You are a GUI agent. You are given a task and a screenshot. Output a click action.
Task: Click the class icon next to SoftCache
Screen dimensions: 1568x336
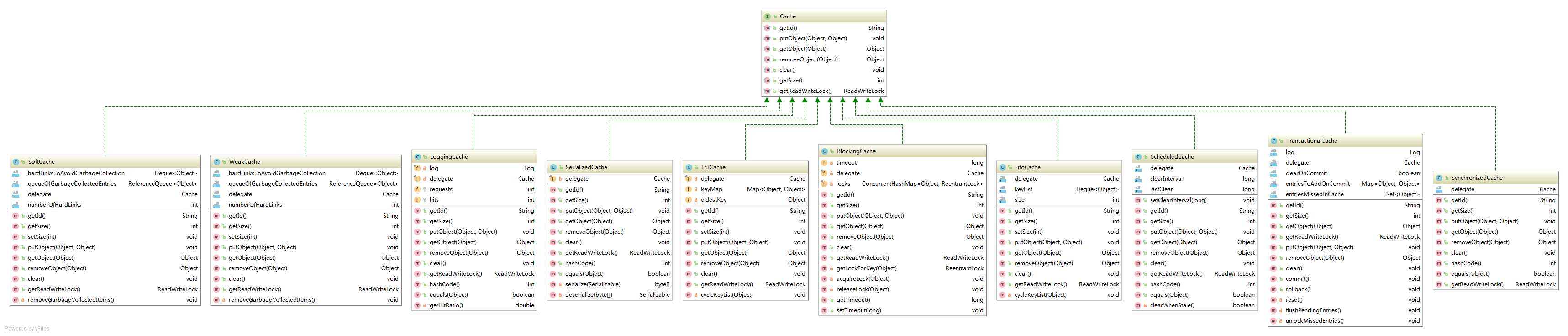(x=16, y=161)
